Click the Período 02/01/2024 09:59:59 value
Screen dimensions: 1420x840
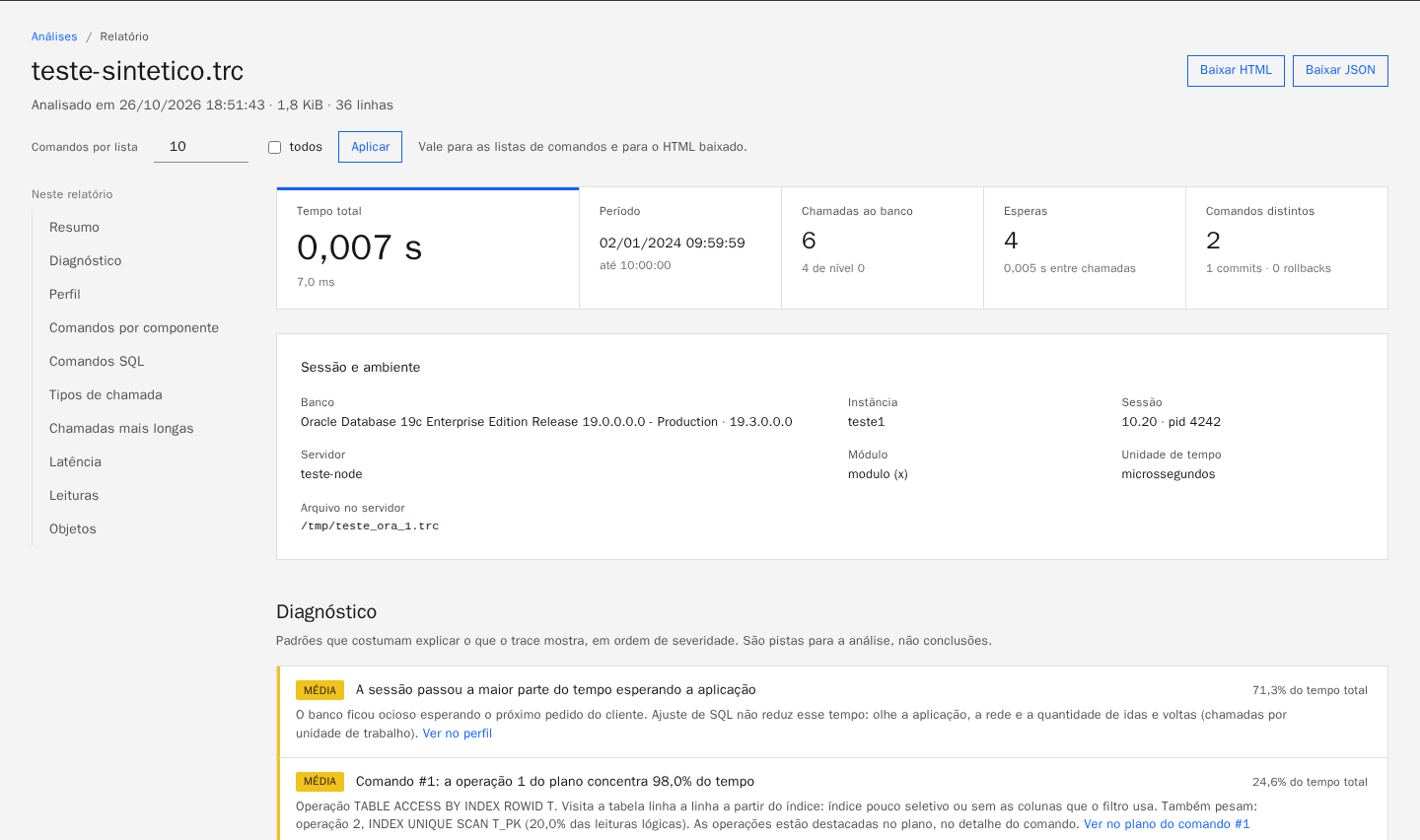tap(673, 243)
